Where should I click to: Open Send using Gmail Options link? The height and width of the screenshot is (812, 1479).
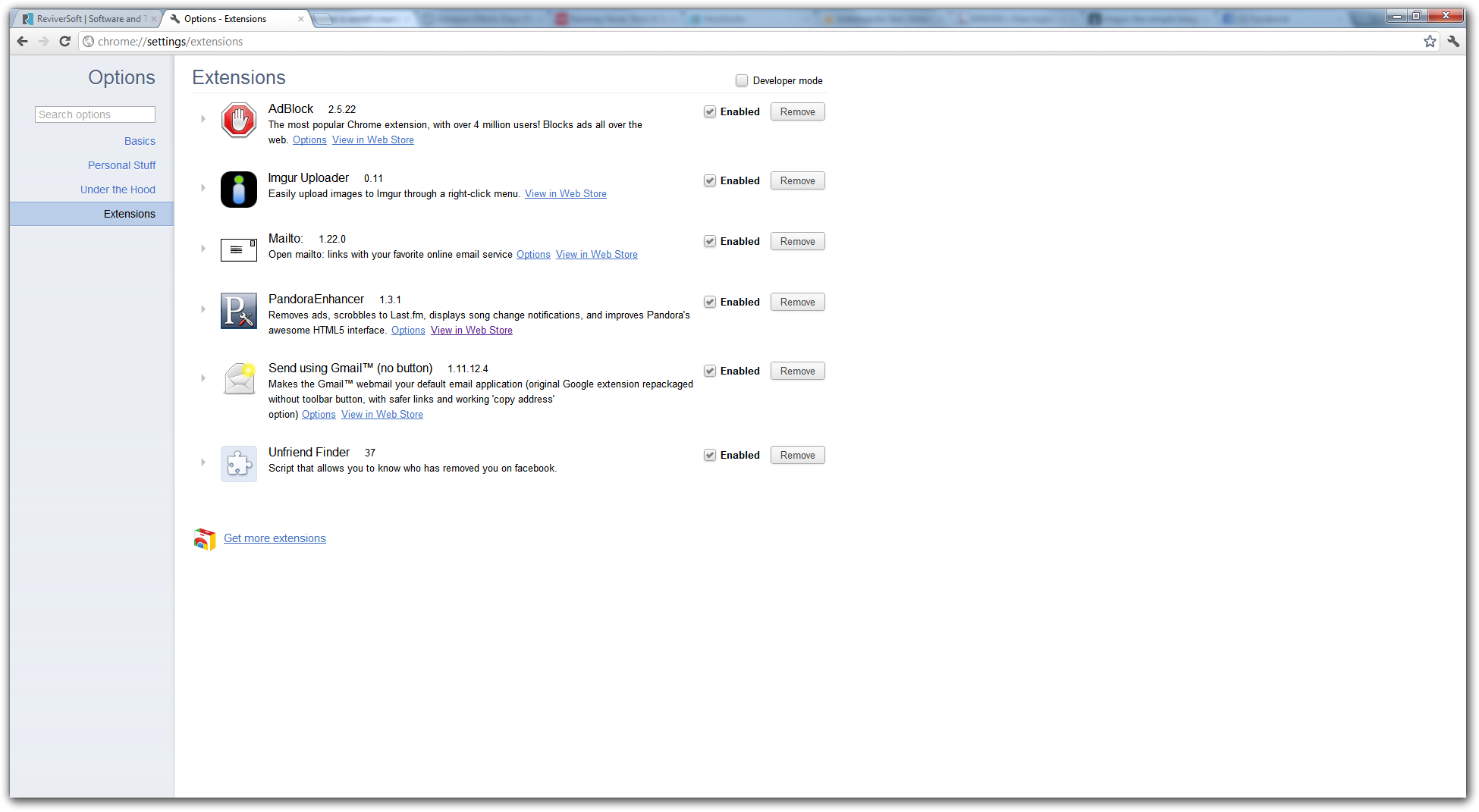319,415
